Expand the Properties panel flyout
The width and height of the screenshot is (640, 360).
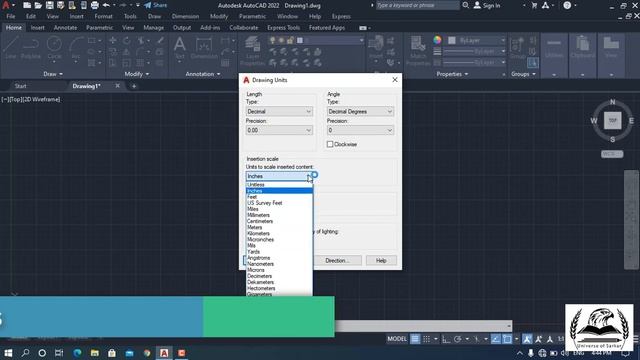tap(452, 74)
